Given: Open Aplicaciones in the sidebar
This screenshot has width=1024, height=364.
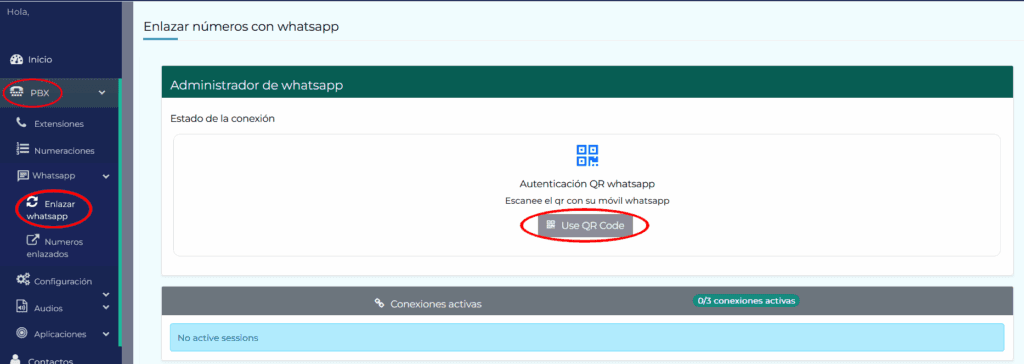Looking at the screenshot, I should click(60, 334).
